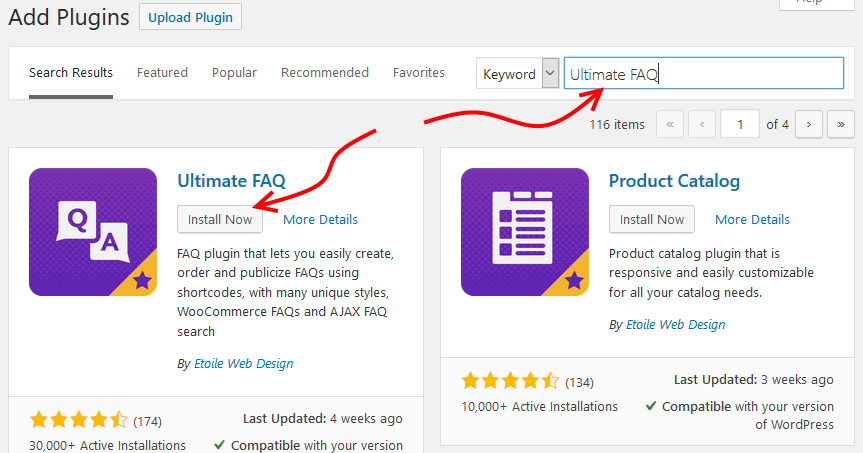Click the Product Catalog plugin icon
The width and height of the screenshot is (863, 453).
[x=525, y=232]
